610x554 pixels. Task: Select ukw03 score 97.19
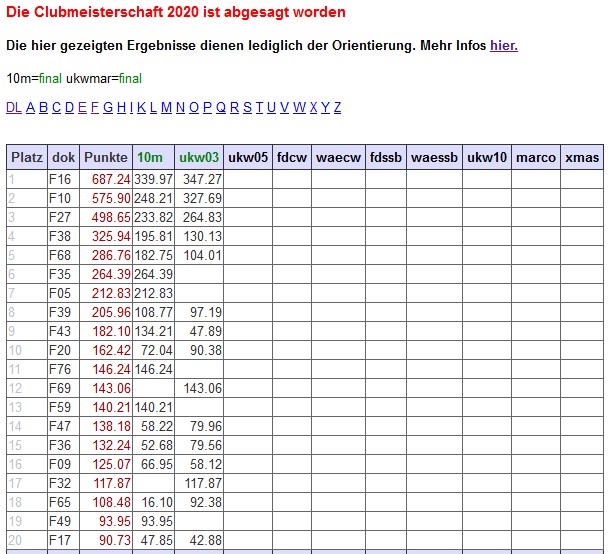[x=199, y=312]
